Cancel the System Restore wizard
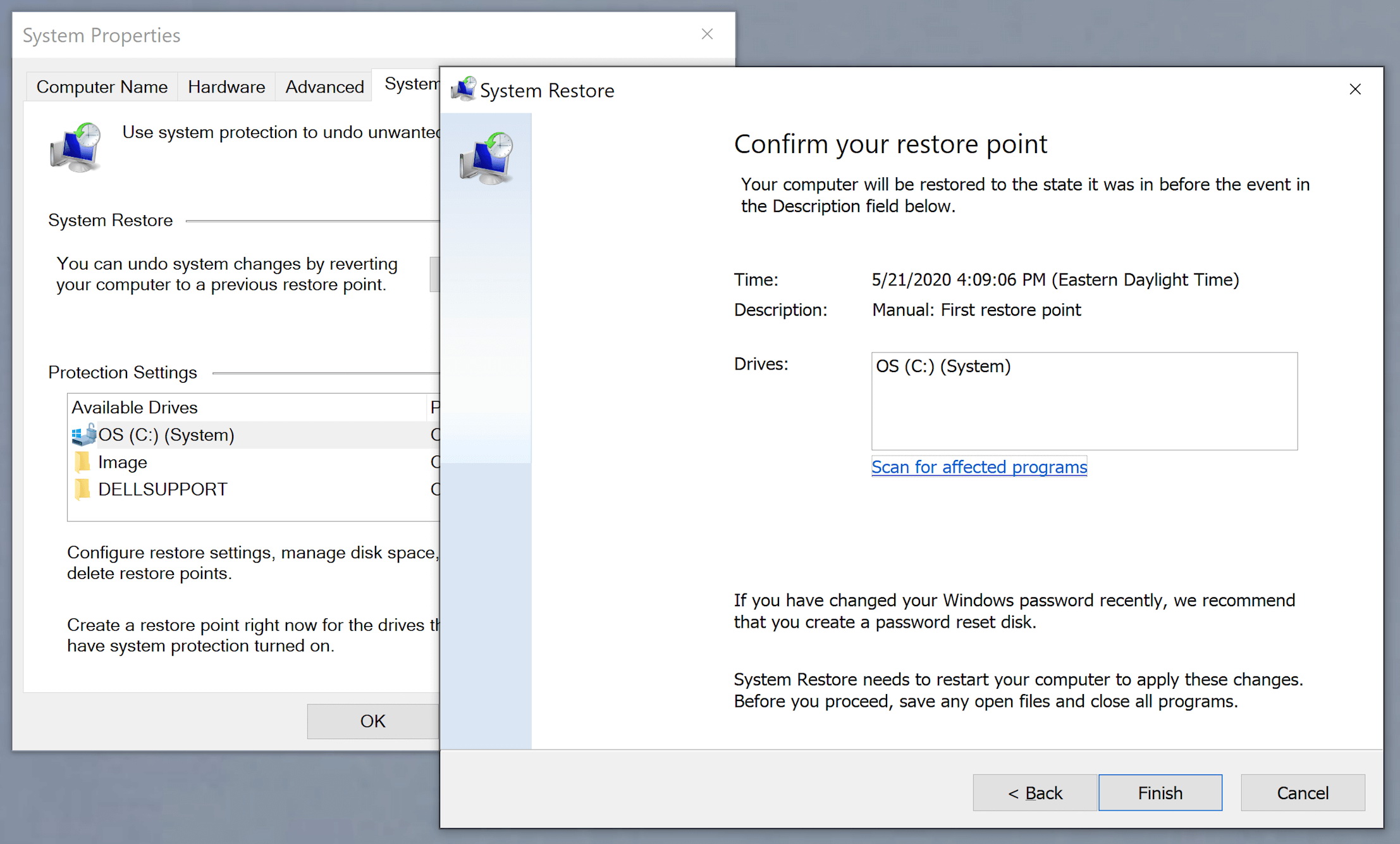This screenshot has width=1400, height=844. click(1302, 793)
